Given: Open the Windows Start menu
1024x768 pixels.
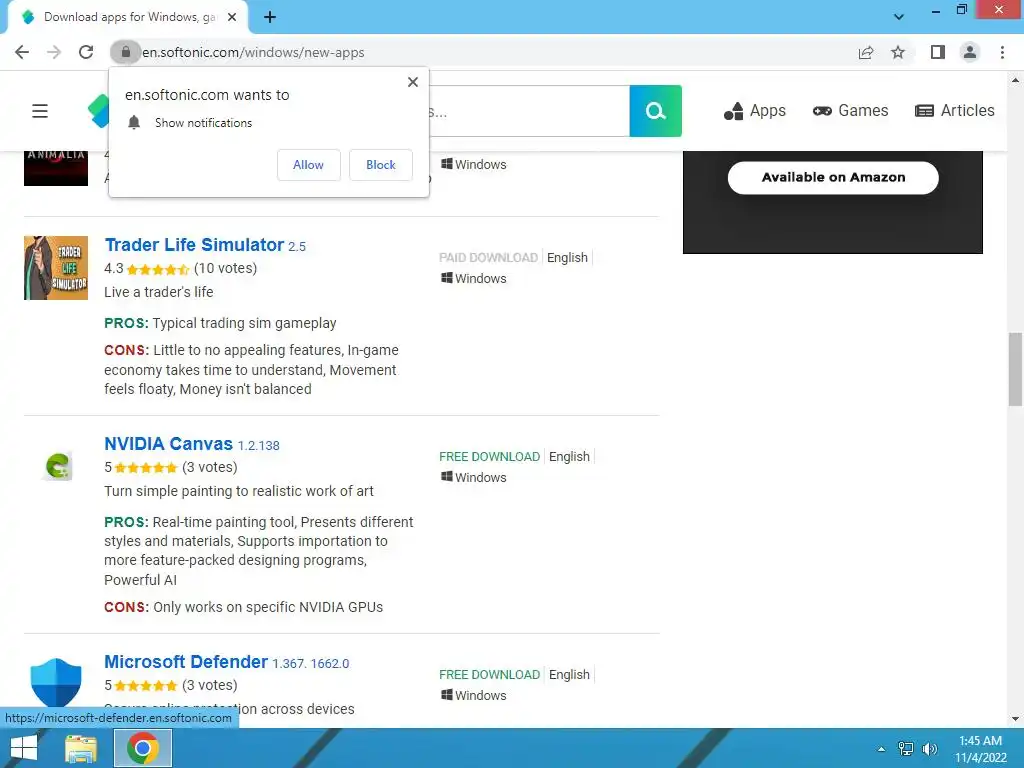Looking at the screenshot, I should [x=24, y=748].
